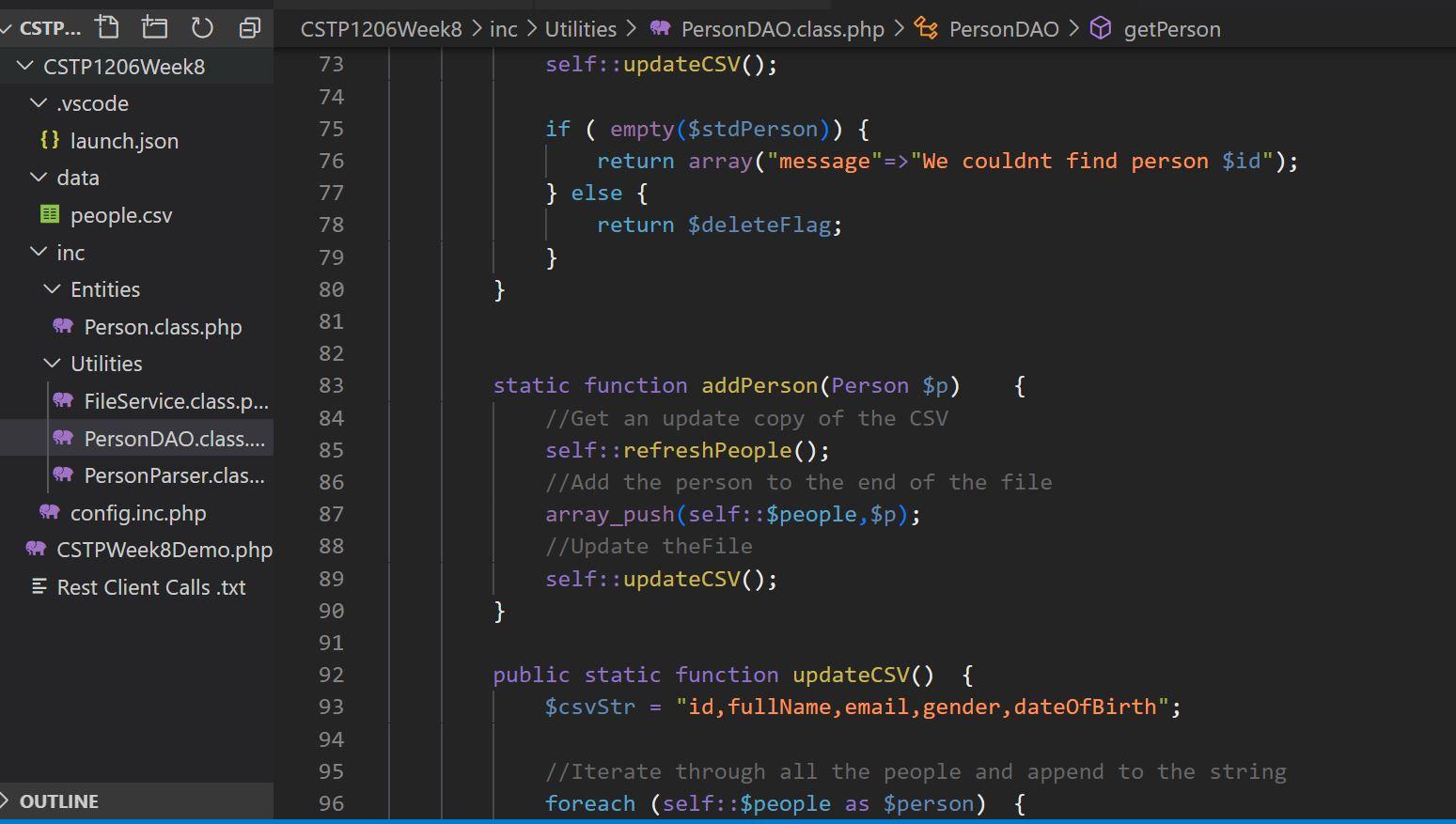This screenshot has width=1456, height=824.
Task: Collapse the inc folder
Action: click(x=39, y=252)
